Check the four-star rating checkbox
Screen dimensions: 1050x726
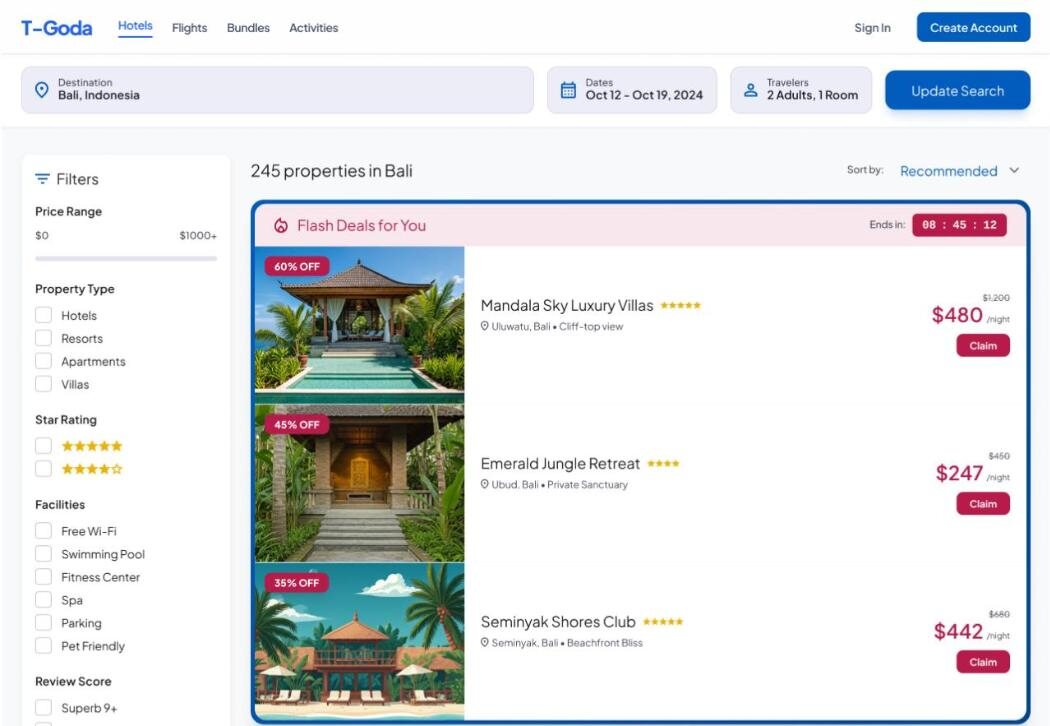point(44,469)
